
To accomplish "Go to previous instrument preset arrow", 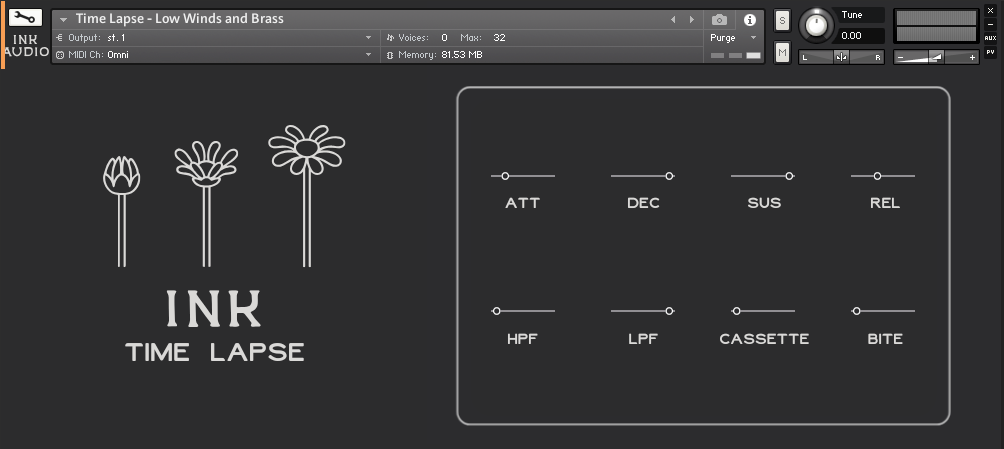I will click(x=673, y=19).
